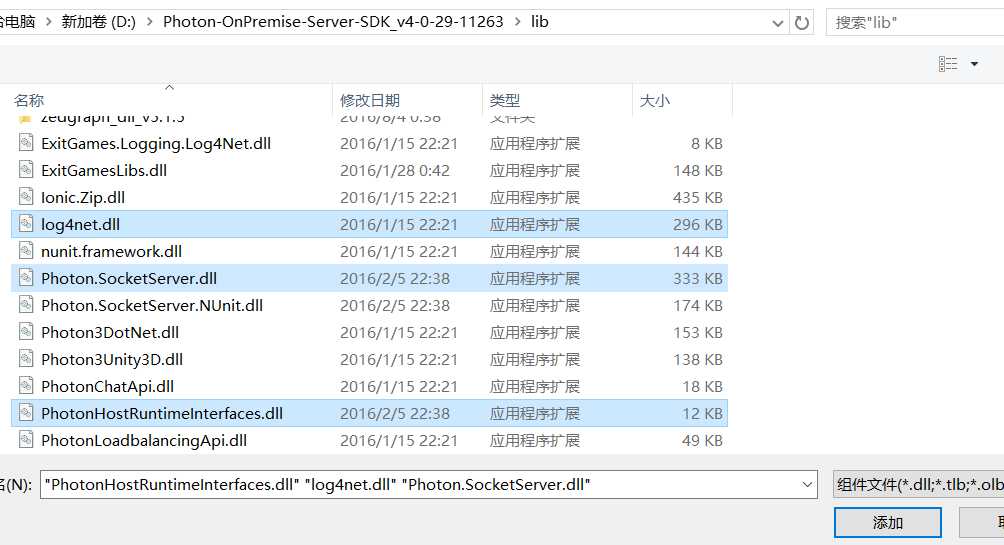Select file Photon3DotNet.dll

pyautogui.click(x=109, y=332)
